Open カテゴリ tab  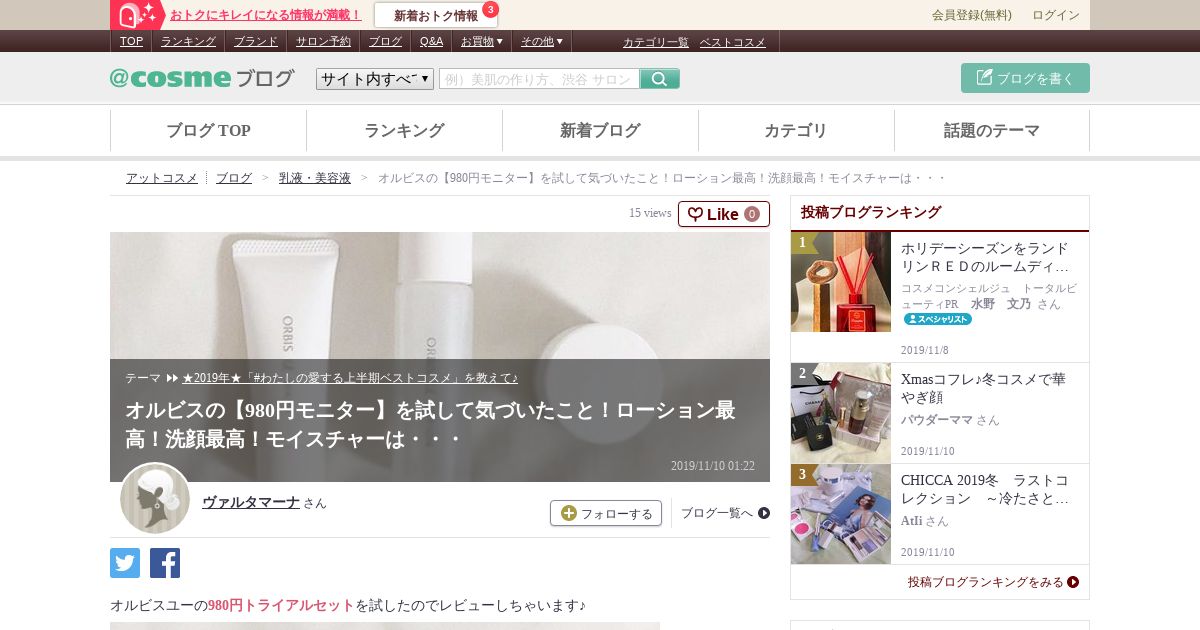coord(796,131)
